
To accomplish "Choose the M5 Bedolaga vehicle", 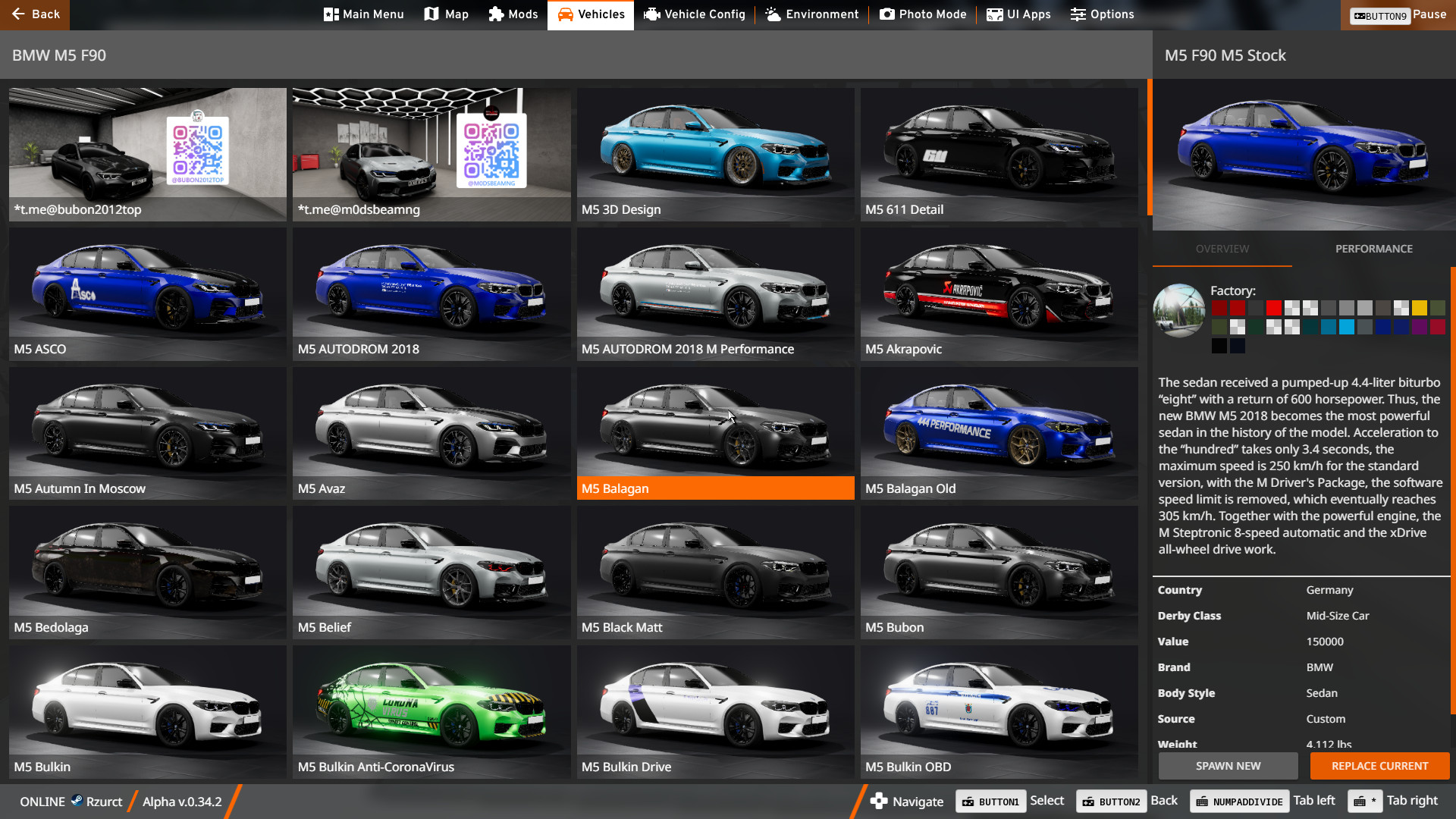I will (148, 573).
